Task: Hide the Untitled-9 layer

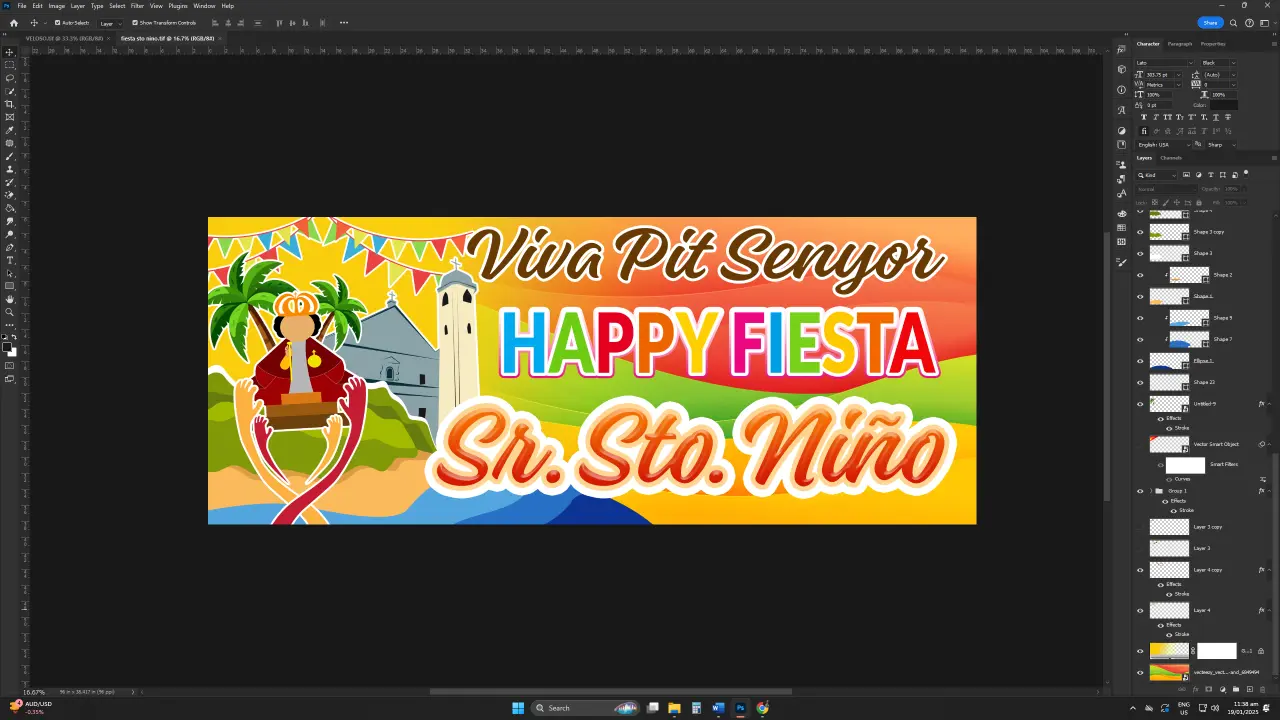Action: tap(1140, 404)
